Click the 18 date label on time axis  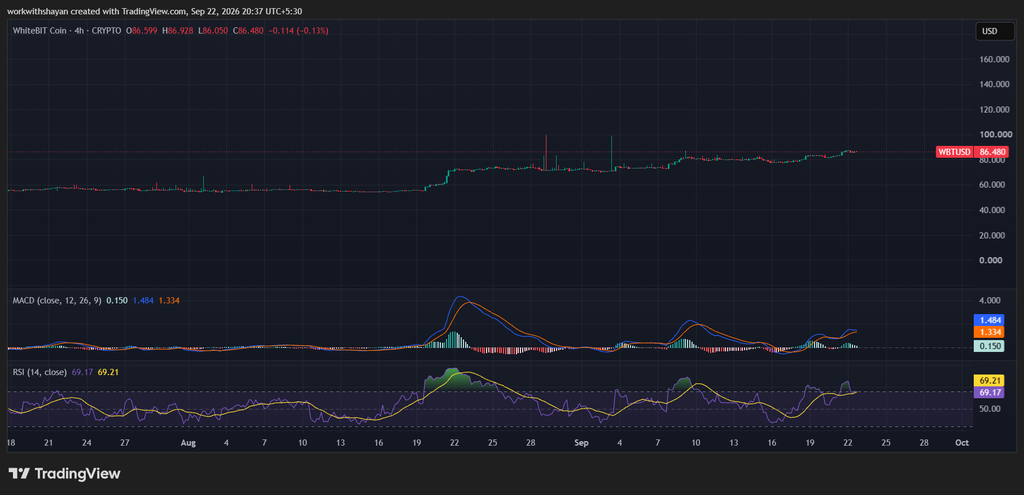(x=11, y=443)
